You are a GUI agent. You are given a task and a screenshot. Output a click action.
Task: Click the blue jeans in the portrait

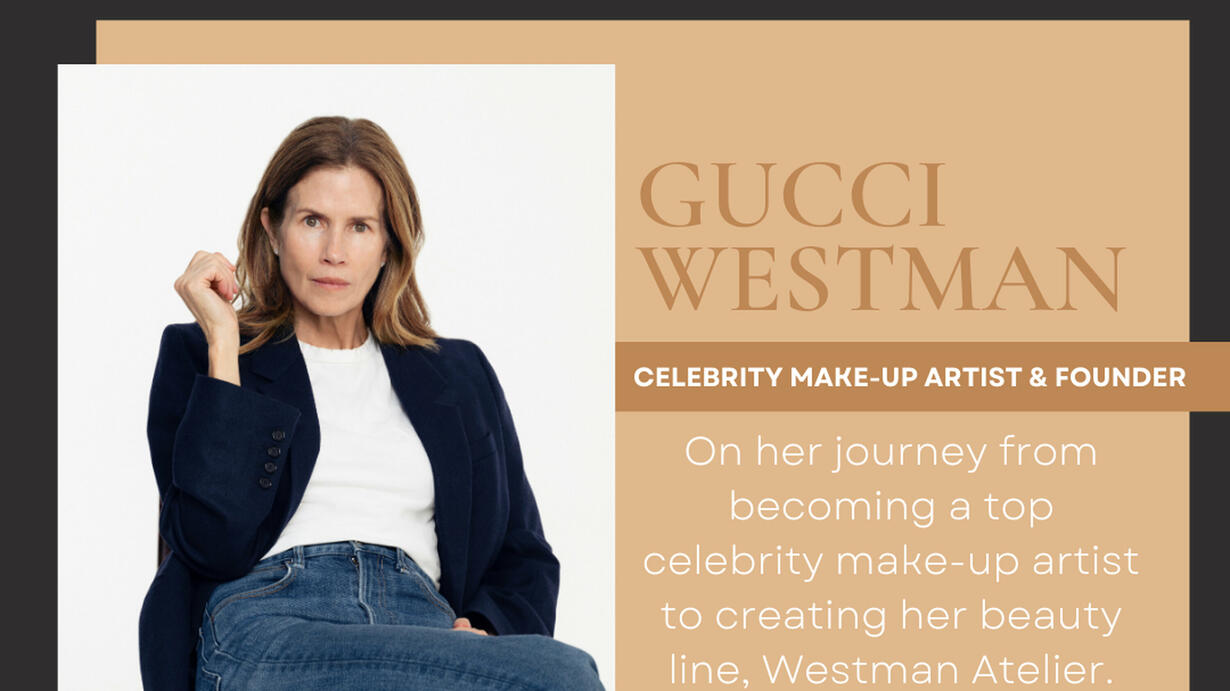pos(380,625)
